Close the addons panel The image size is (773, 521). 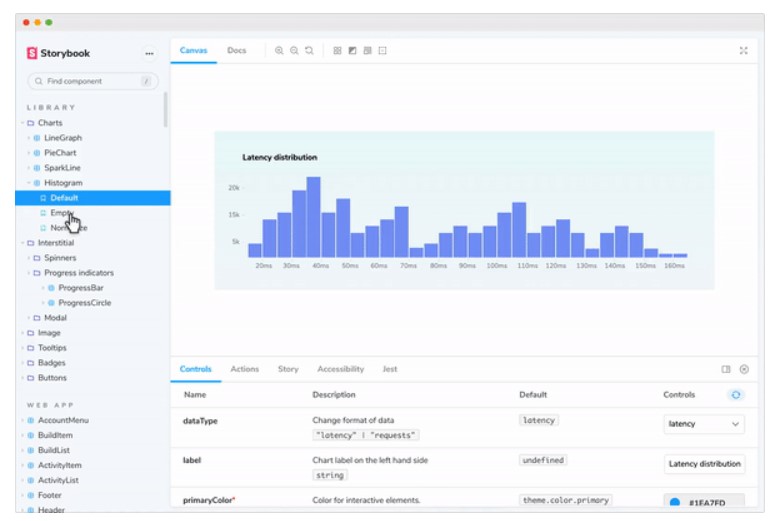point(744,369)
